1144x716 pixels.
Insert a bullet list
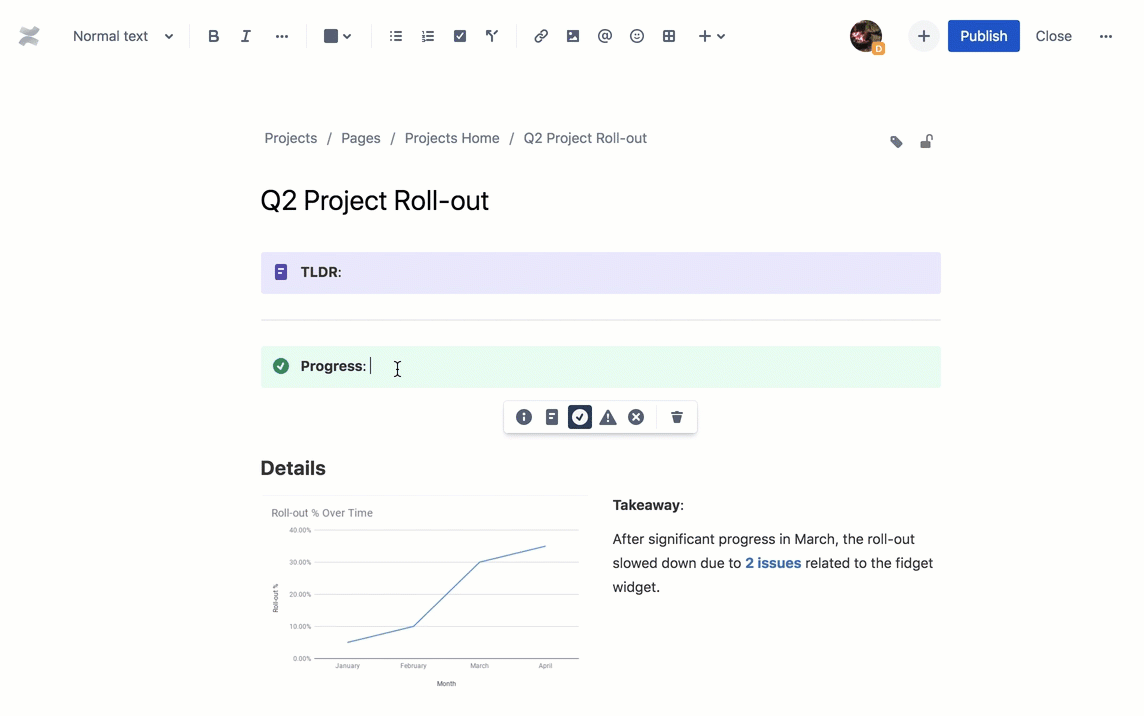[395, 36]
